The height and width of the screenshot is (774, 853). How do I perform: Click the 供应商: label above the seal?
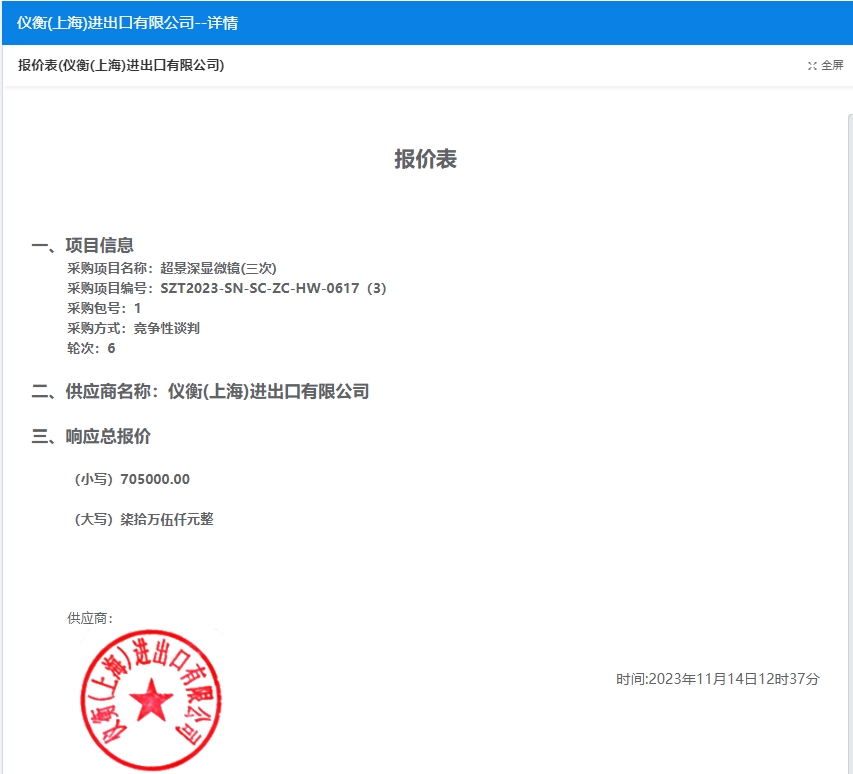point(90,618)
